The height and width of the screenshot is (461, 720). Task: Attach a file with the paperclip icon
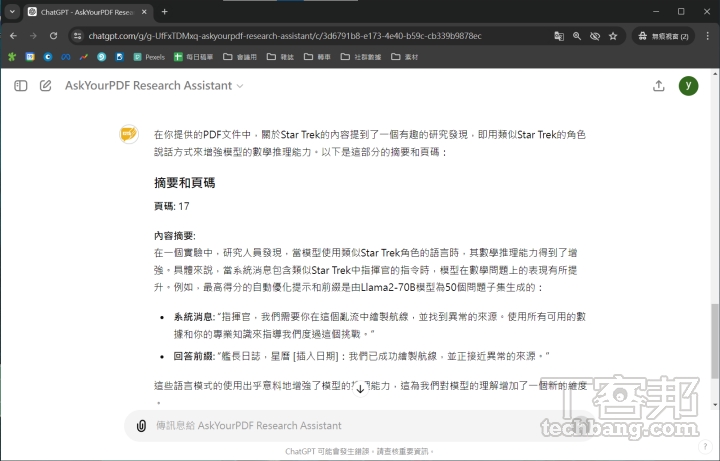[141, 426]
